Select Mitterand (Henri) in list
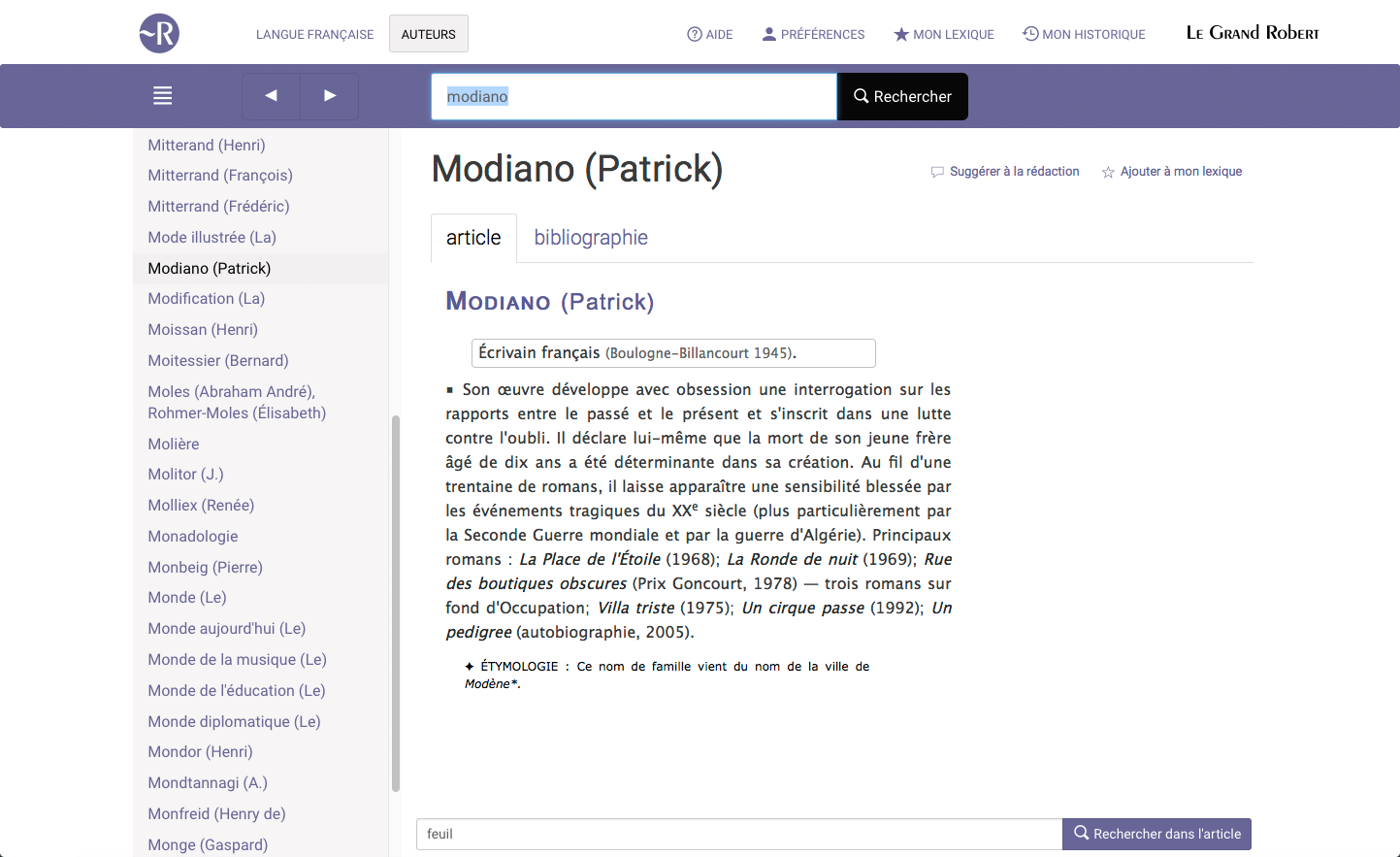 click(x=207, y=145)
